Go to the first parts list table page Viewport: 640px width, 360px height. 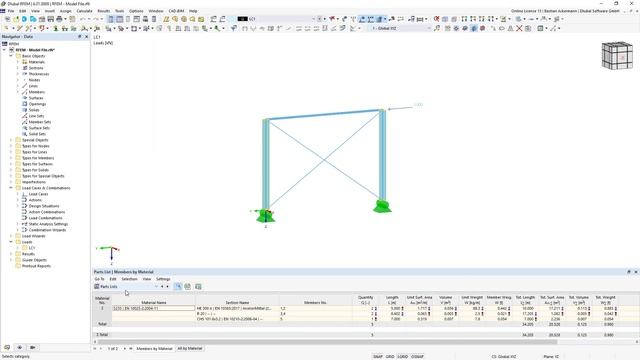(95, 349)
